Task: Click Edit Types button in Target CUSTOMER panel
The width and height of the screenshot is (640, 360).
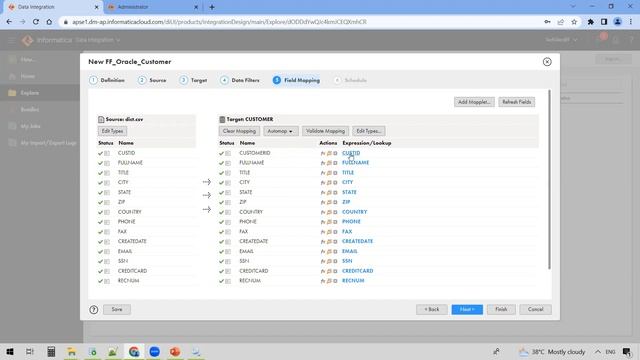Action: [x=369, y=131]
